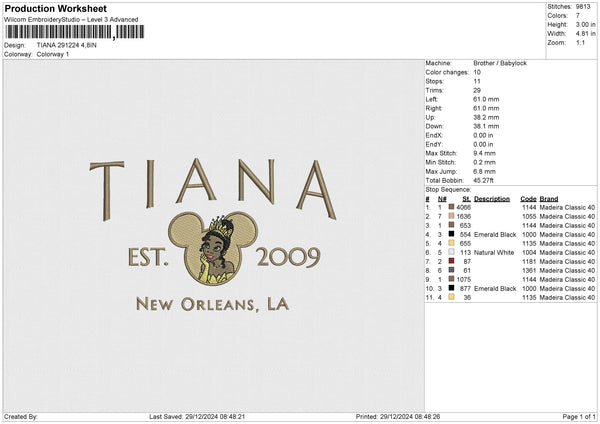Image resolution: width=600 pixels, height=424 pixels.
Task: Click the Max Stitch value '9.4 mm'
Action: [x=484, y=153]
